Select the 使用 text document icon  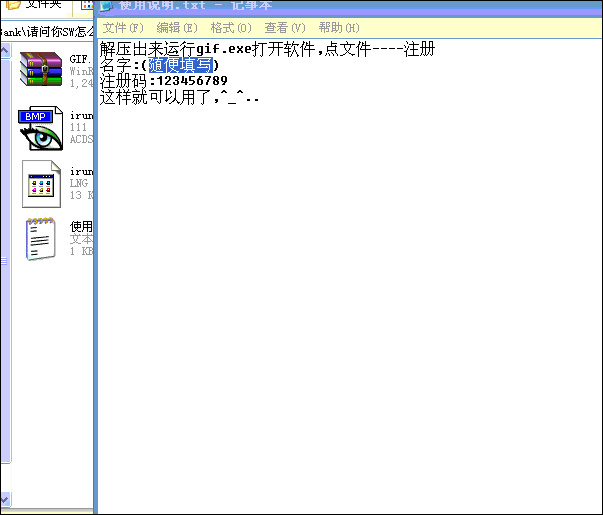point(41,238)
